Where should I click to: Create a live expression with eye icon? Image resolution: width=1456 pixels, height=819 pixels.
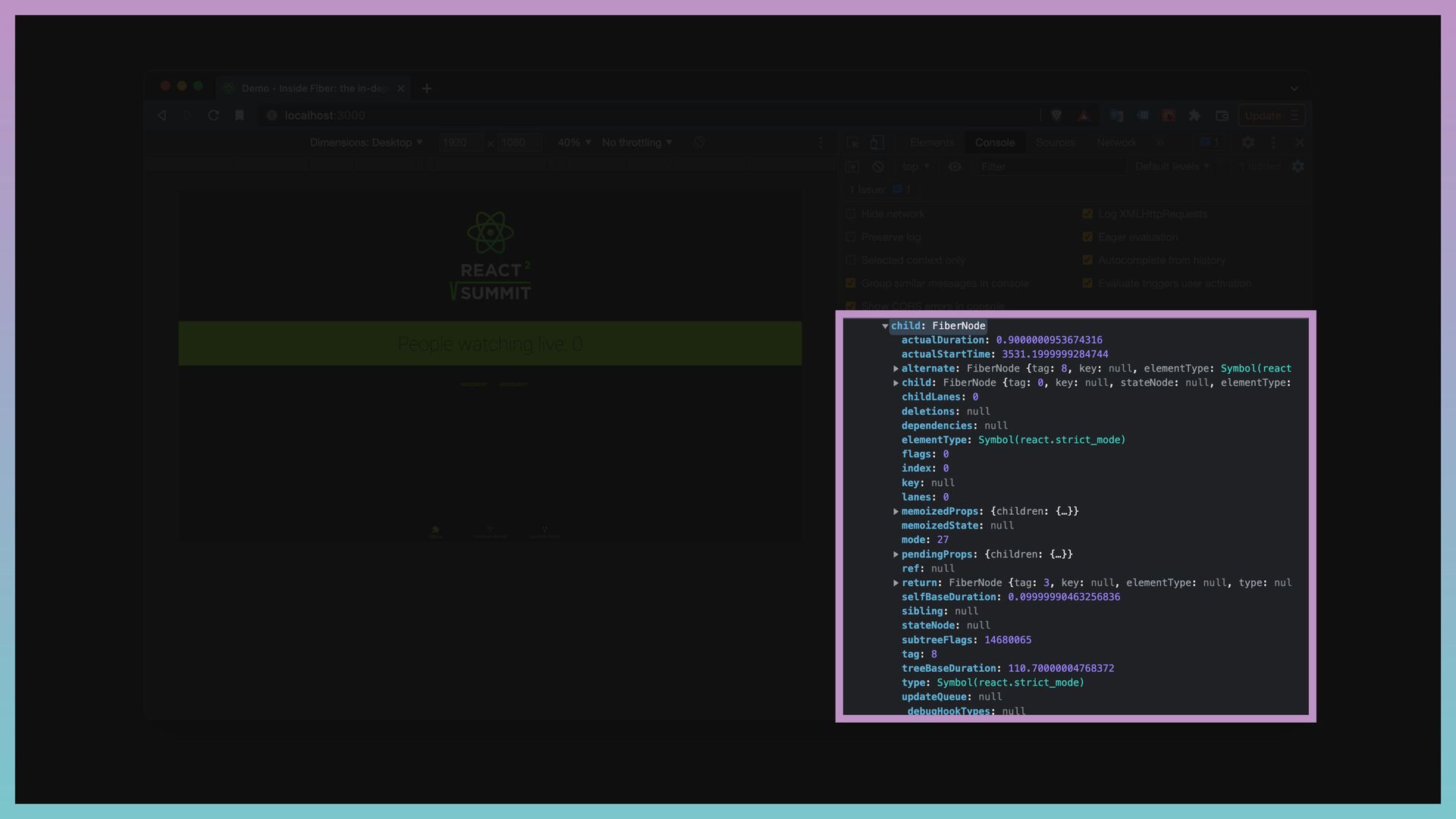[x=955, y=167]
